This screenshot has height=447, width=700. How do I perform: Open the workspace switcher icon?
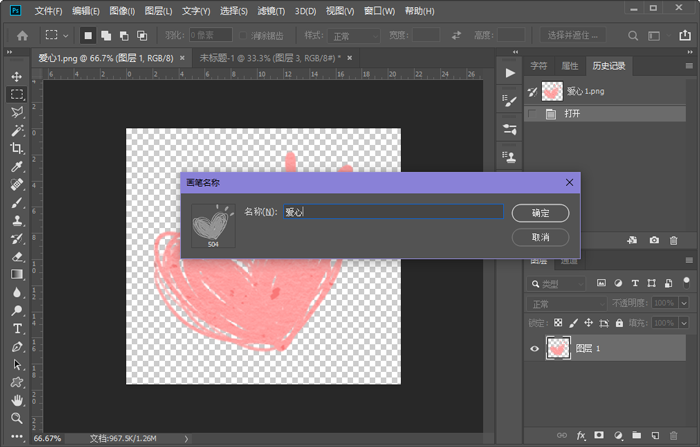point(654,36)
